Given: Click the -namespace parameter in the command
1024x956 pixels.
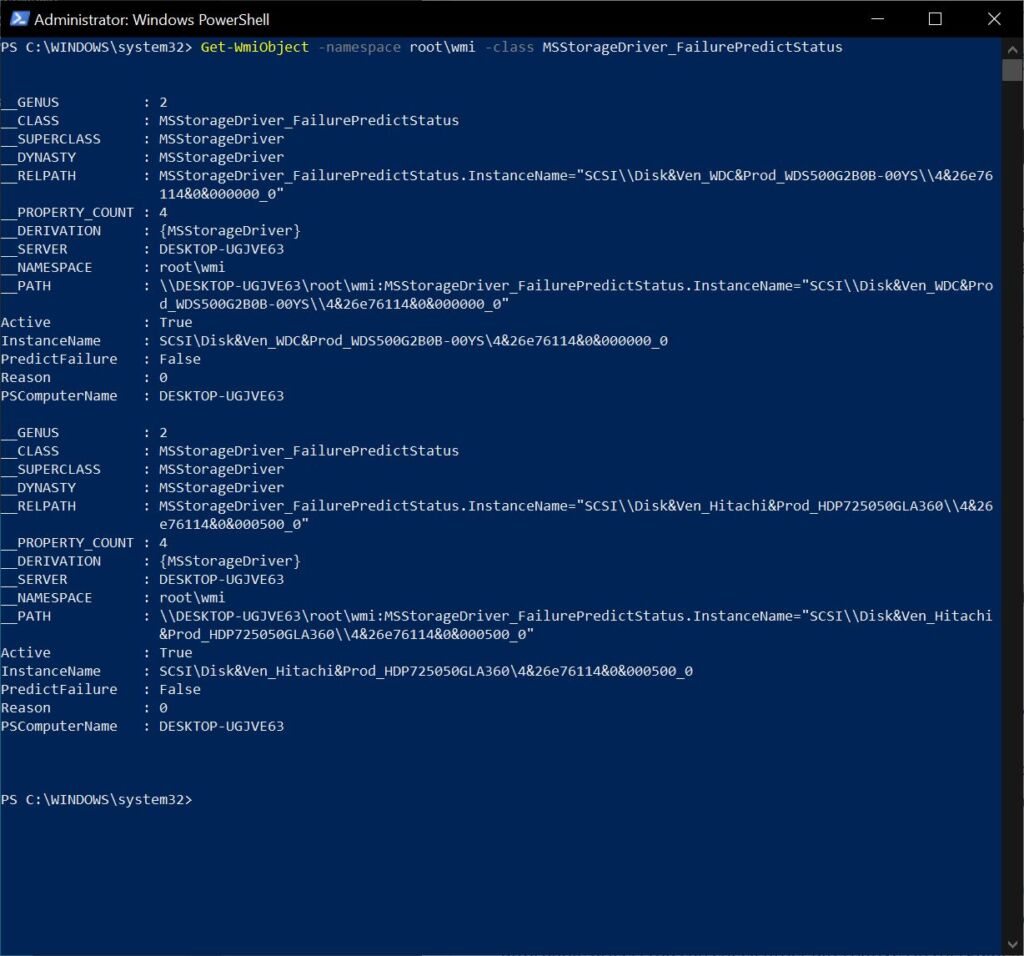Looking at the screenshot, I should coord(358,47).
